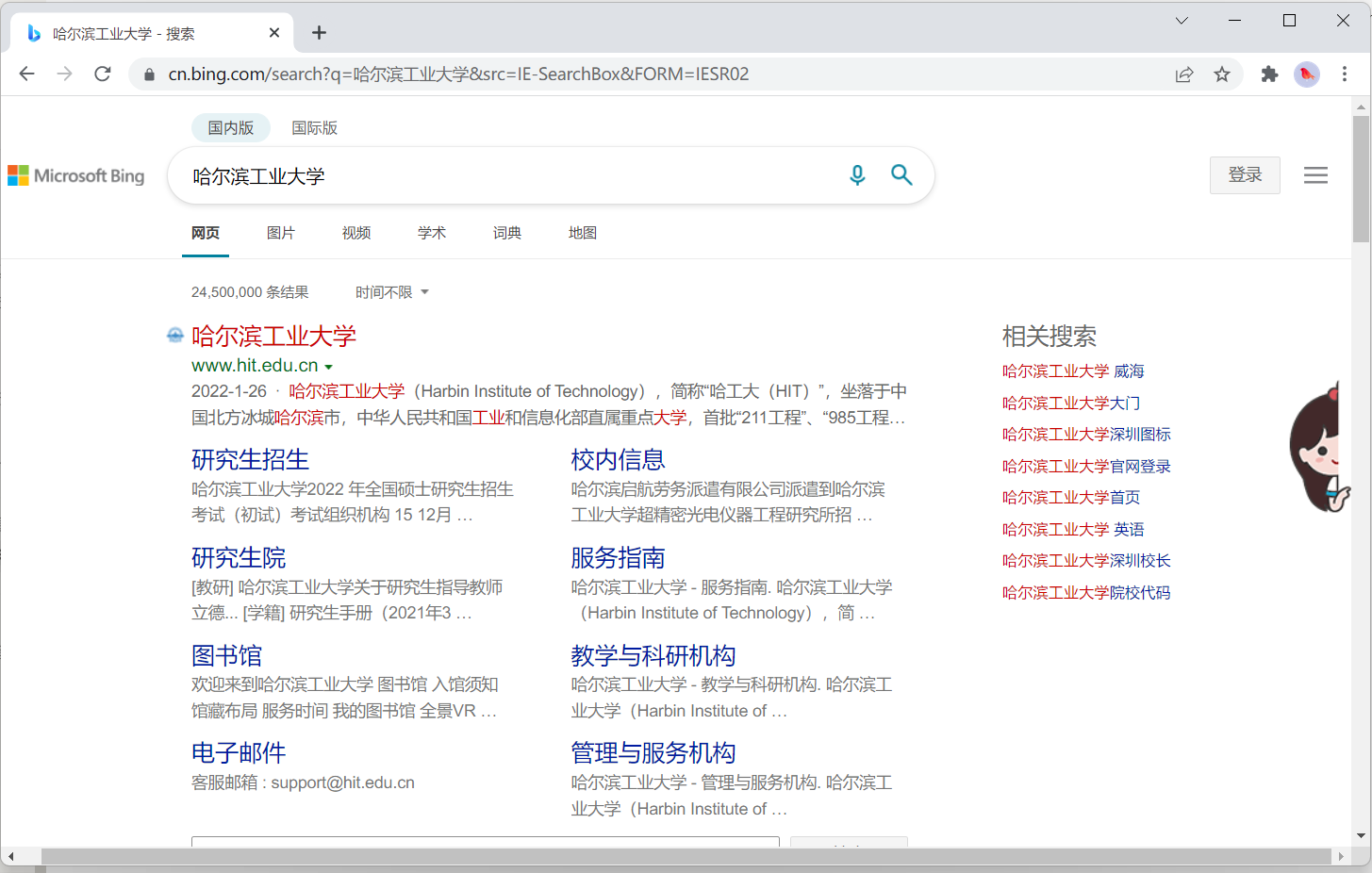Open related search 哈尔滨工业大学深圳图标

click(1086, 435)
